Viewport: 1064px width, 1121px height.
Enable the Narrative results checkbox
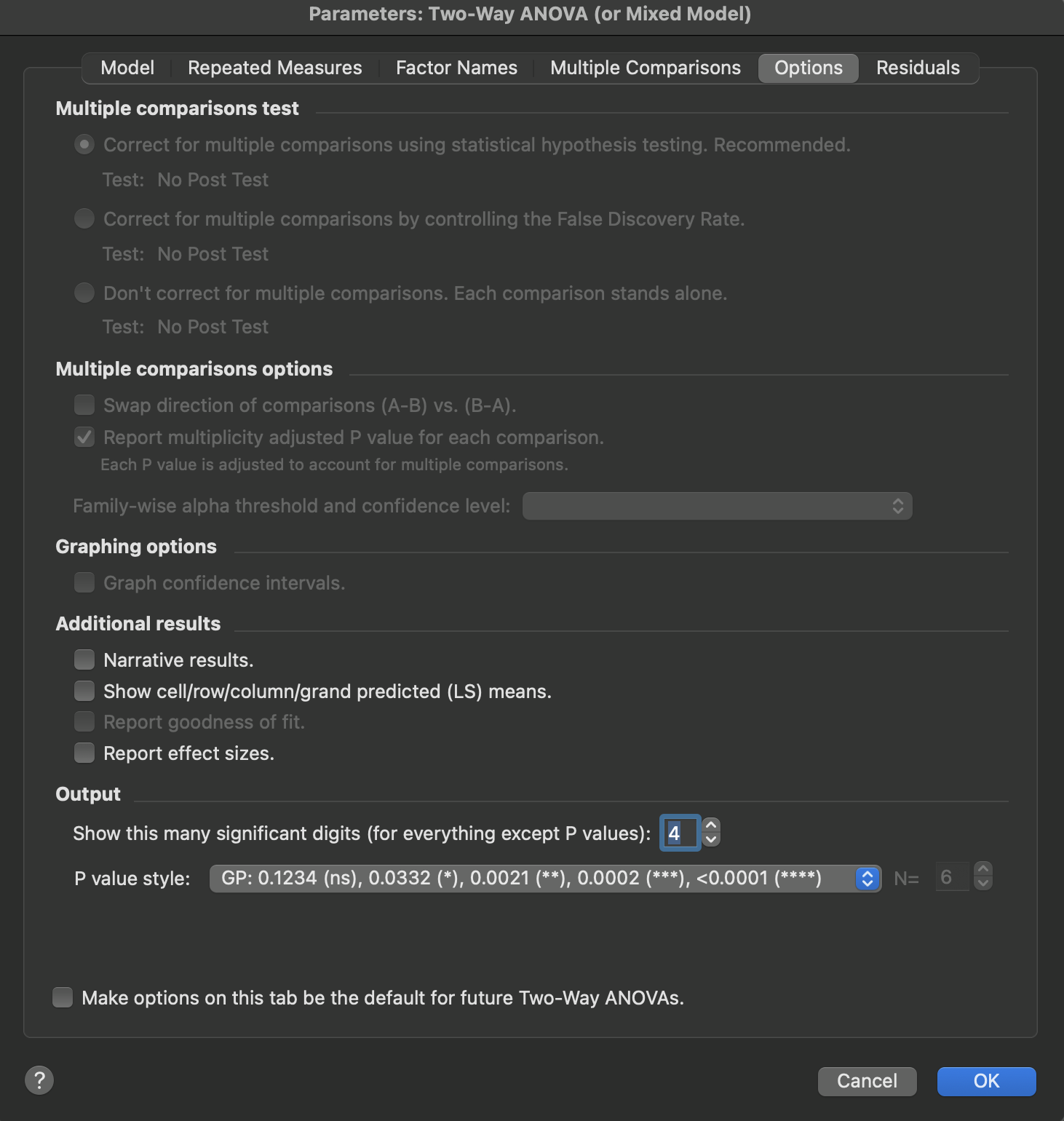(84, 659)
